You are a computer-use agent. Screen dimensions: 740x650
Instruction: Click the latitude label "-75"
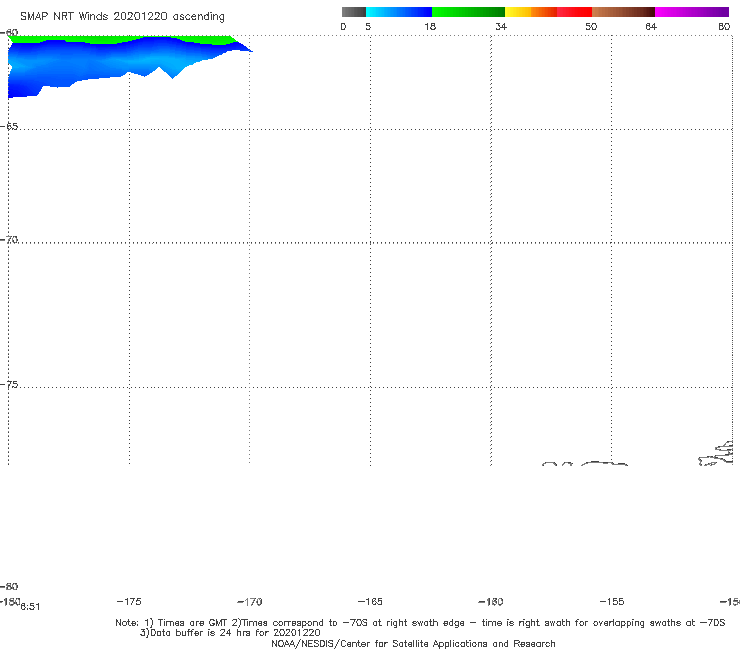pos(9,385)
